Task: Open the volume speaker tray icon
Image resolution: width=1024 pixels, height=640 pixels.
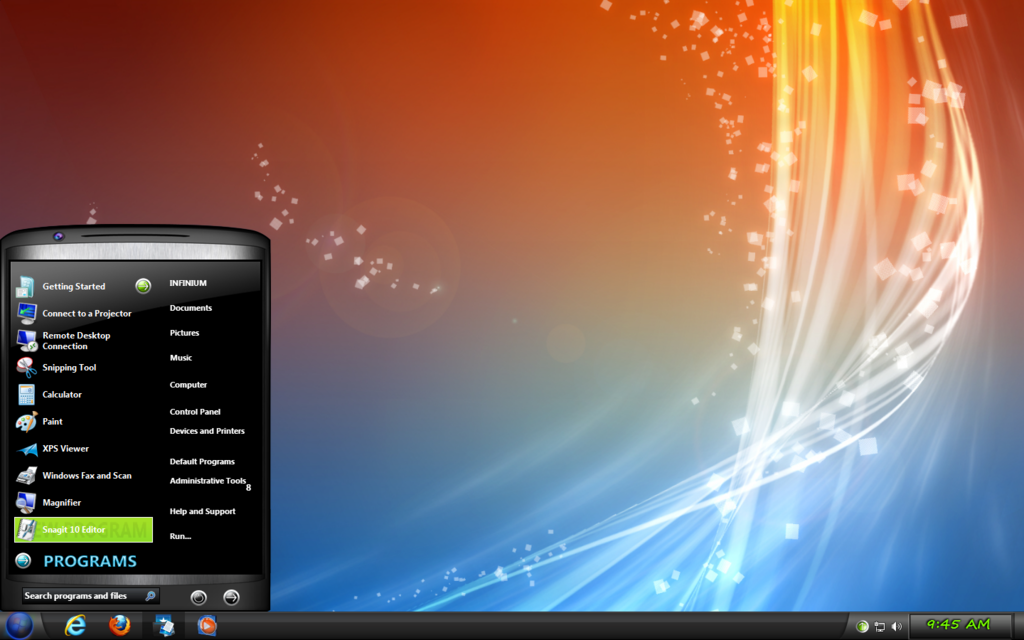Action: click(897, 626)
